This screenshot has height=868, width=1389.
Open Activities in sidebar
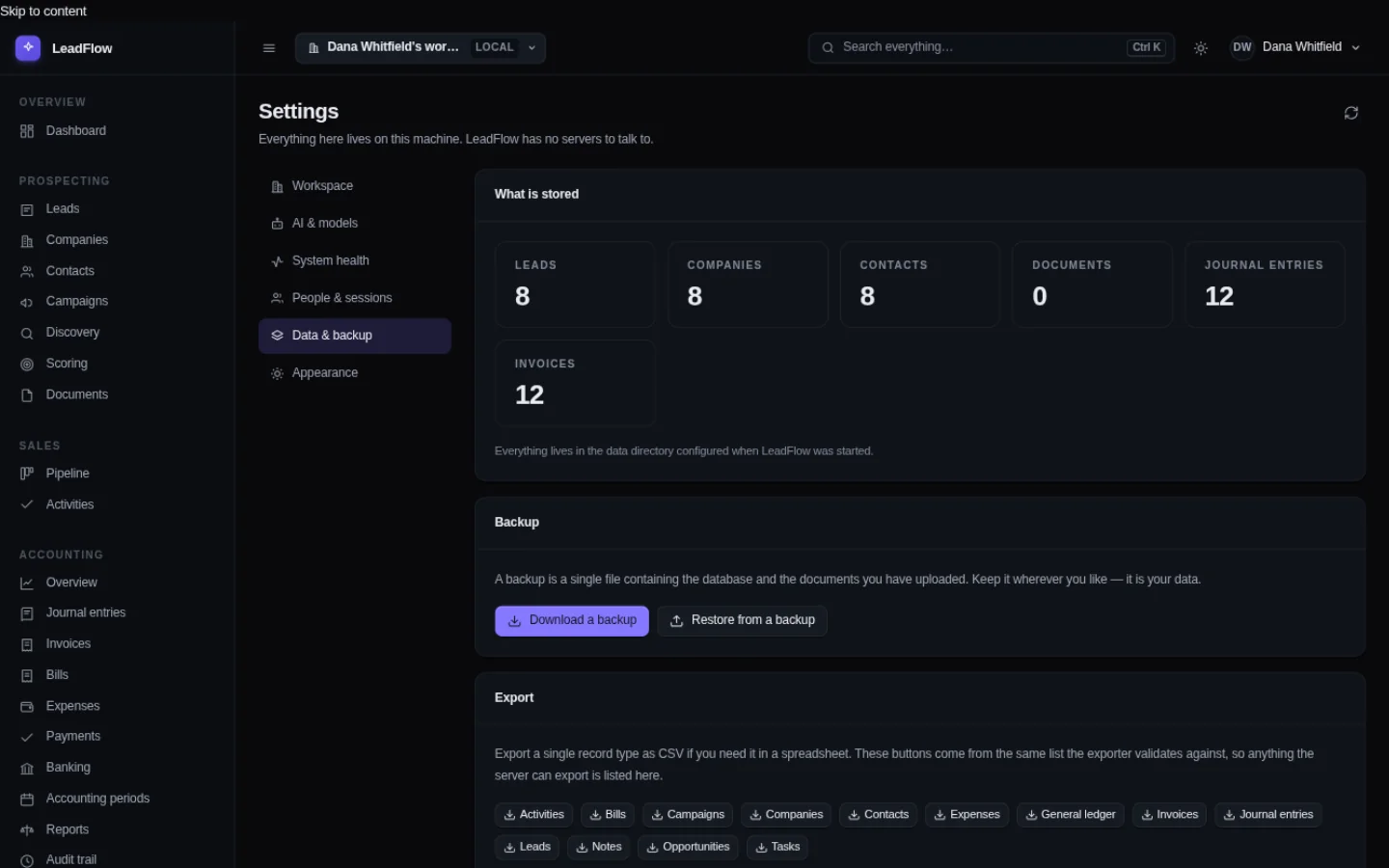pos(117,504)
